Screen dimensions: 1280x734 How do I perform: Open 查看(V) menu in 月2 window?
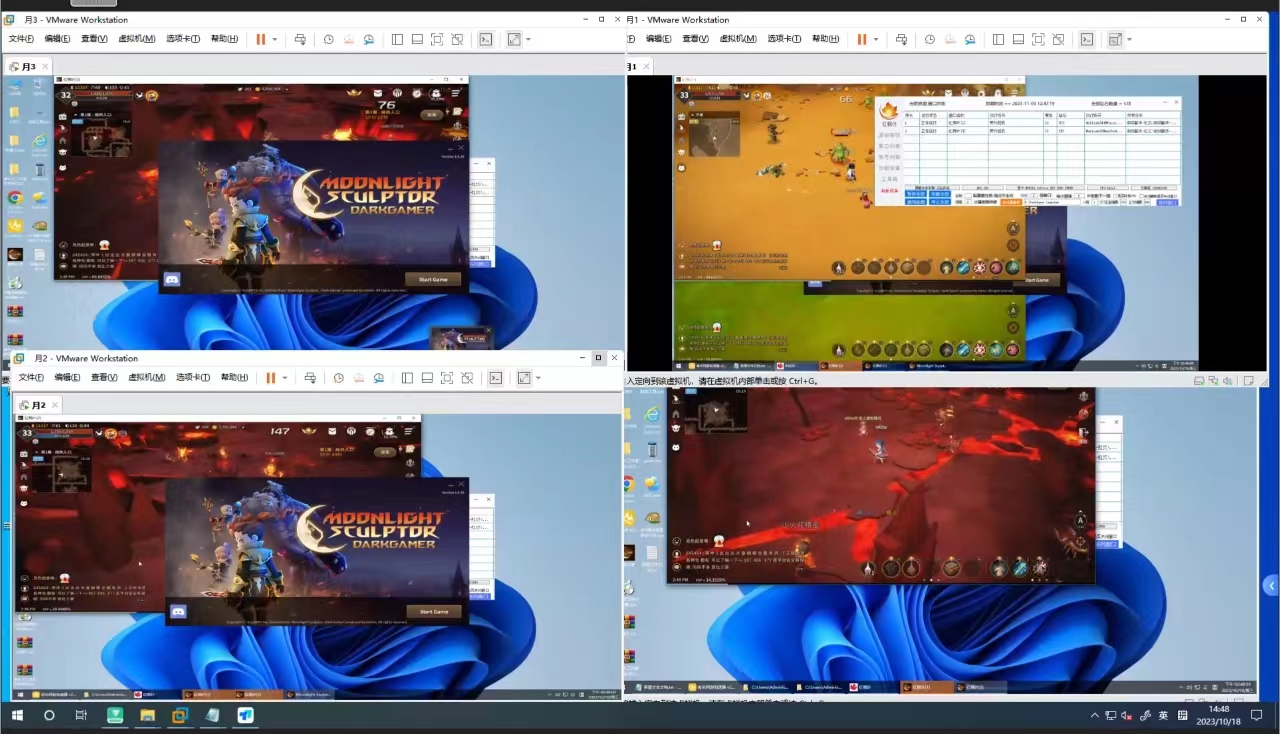coord(106,378)
